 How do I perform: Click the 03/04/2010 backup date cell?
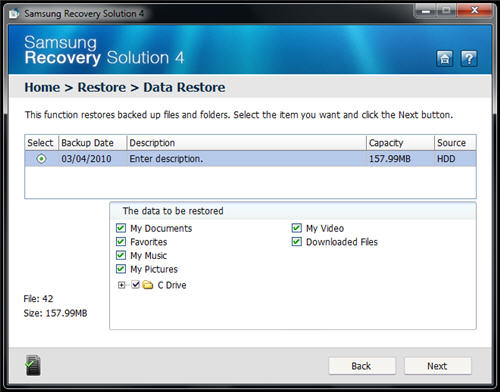(93, 159)
